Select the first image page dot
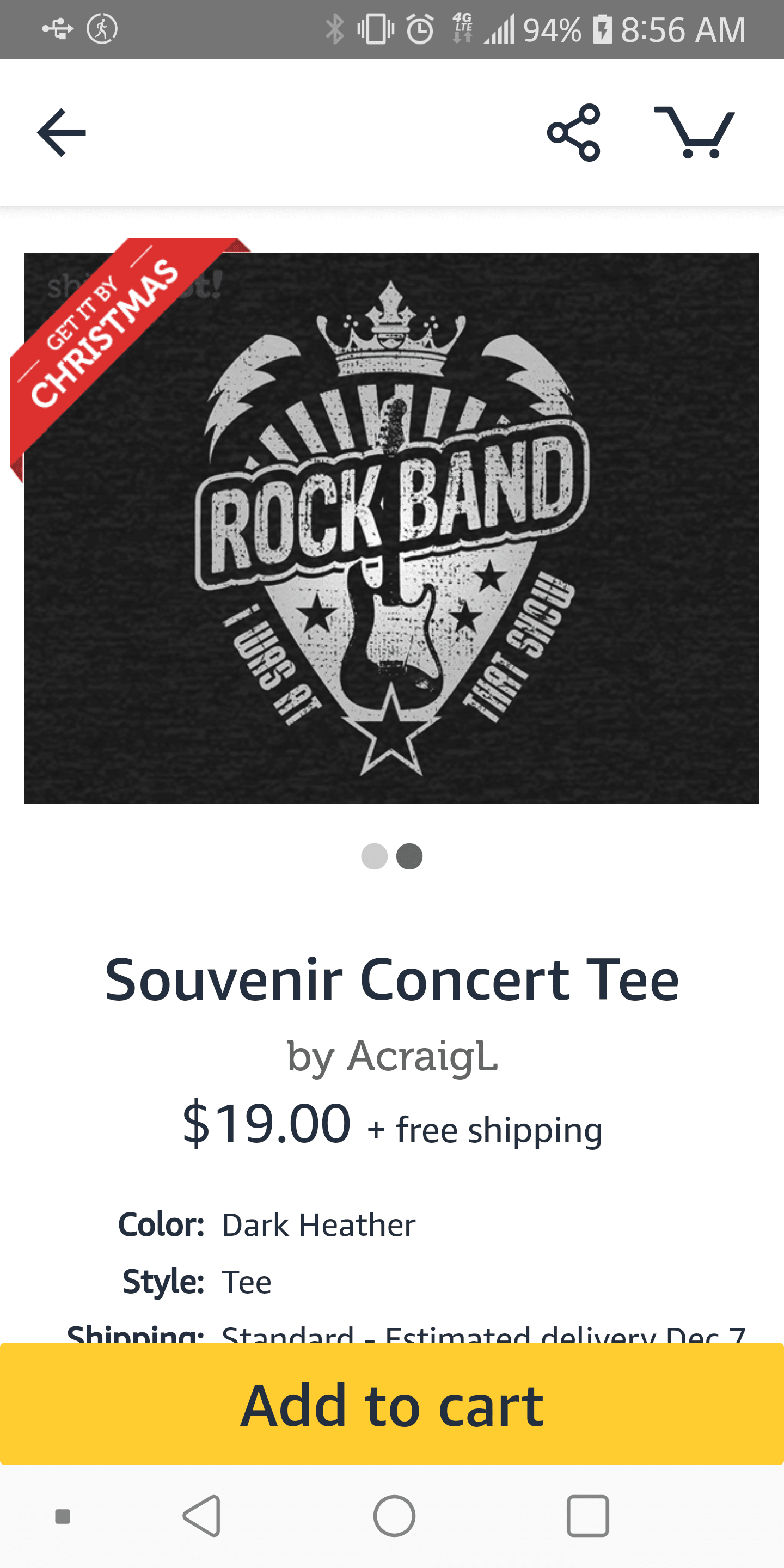This screenshot has height=1568, width=784. [x=375, y=856]
